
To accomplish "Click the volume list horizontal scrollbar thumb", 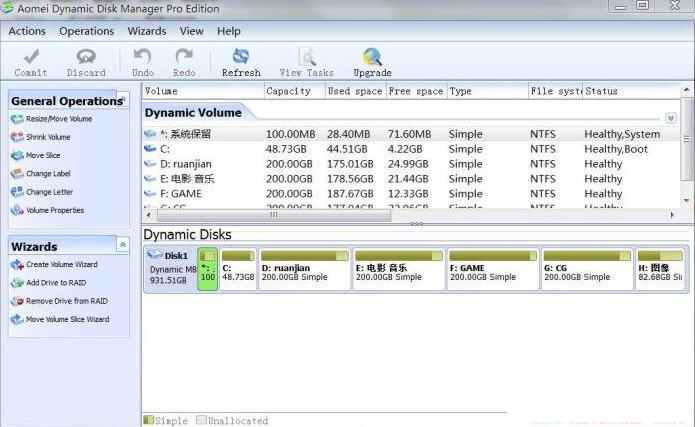I will (x=274, y=215).
